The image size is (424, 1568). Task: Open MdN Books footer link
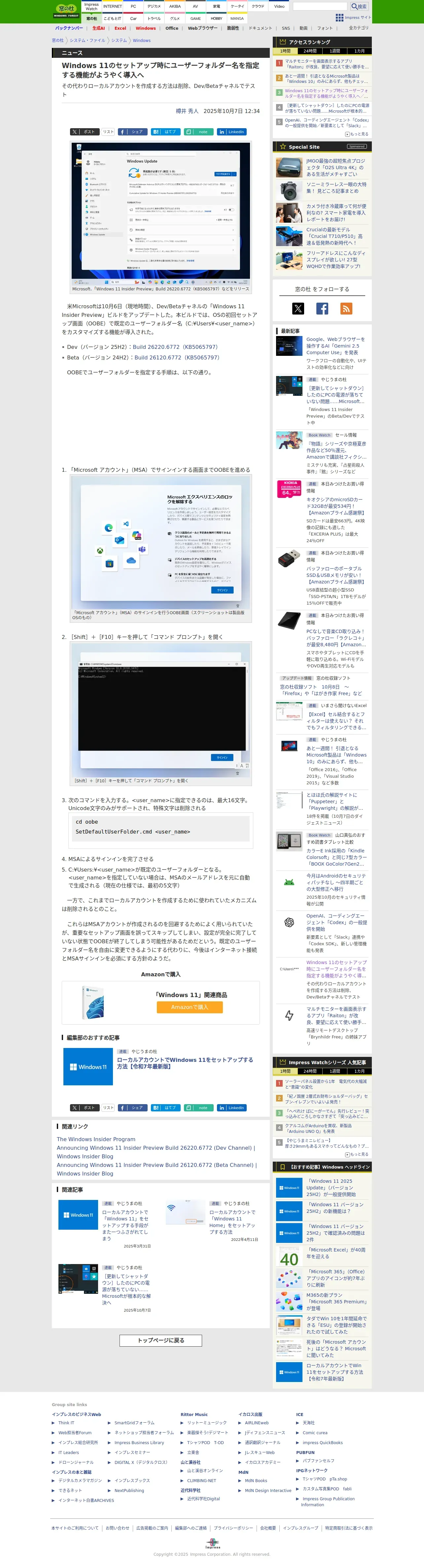(256, 1480)
